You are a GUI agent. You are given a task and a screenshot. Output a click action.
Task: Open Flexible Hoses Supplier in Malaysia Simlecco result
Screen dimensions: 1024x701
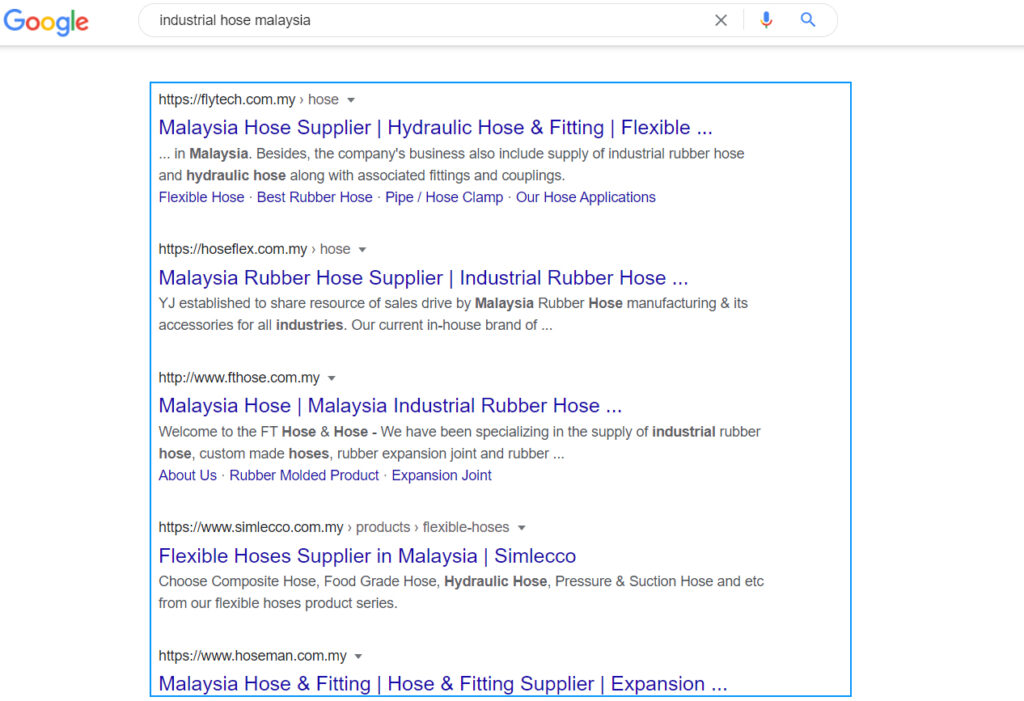coord(367,556)
